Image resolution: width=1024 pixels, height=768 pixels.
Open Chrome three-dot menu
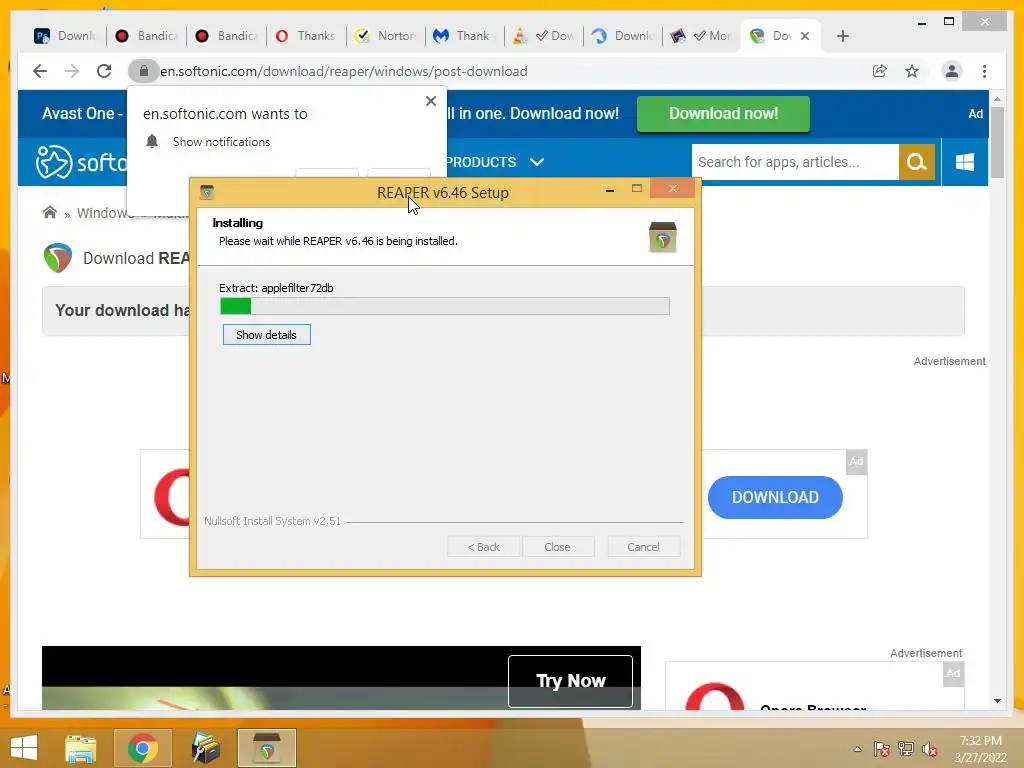(x=984, y=71)
